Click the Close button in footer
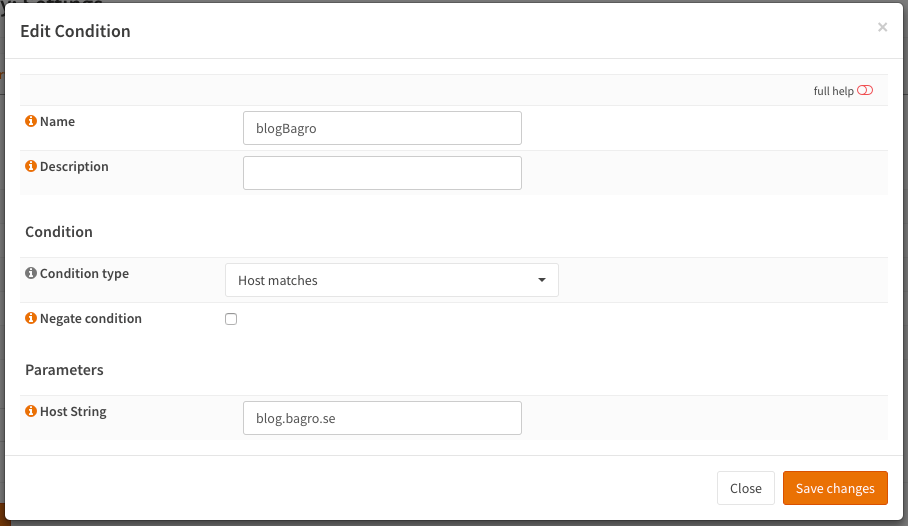 (745, 488)
